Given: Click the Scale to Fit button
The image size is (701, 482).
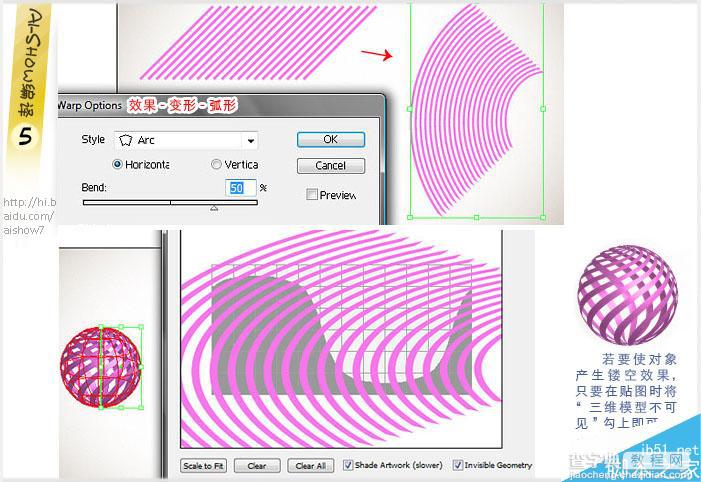Looking at the screenshot, I should [203, 465].
